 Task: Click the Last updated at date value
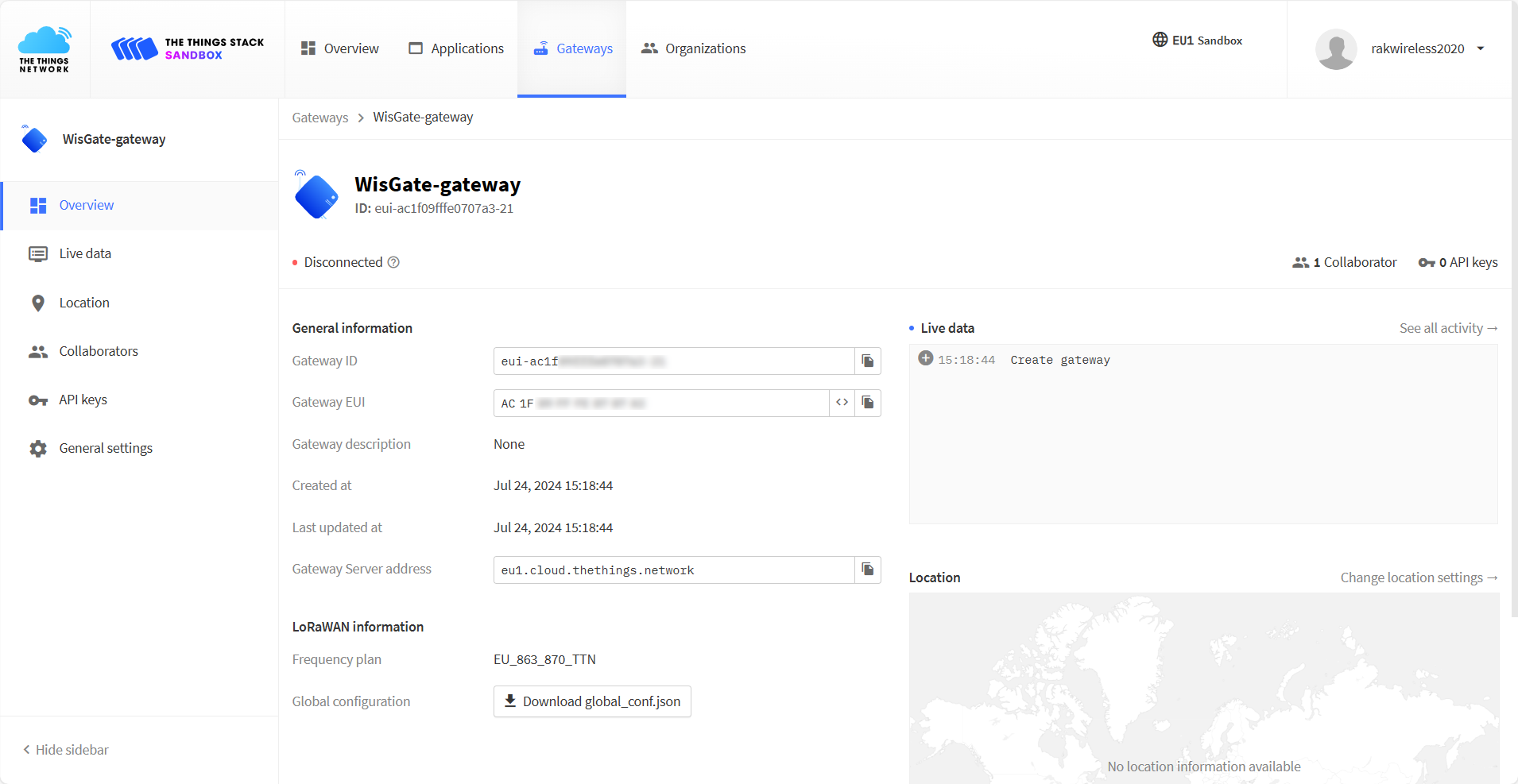(553, 527)
